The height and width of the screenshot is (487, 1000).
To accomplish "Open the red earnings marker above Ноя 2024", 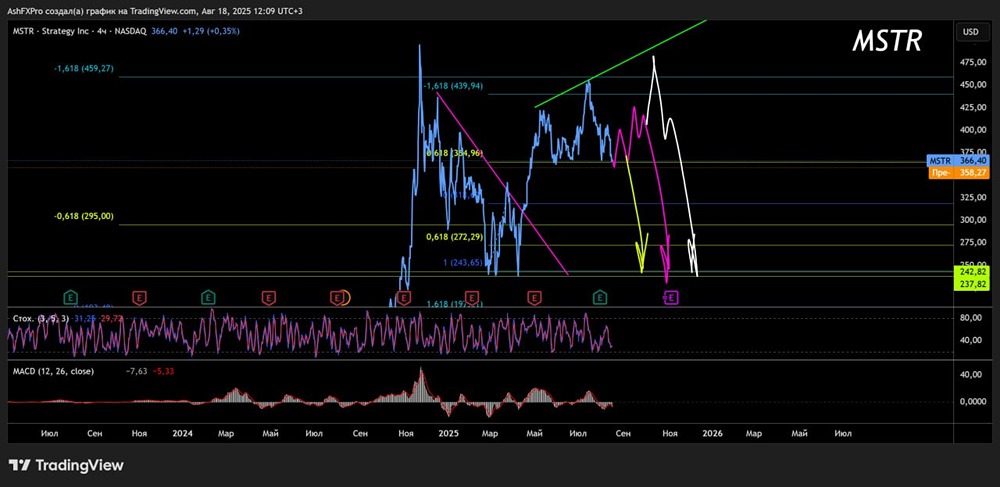I will 403,297.
